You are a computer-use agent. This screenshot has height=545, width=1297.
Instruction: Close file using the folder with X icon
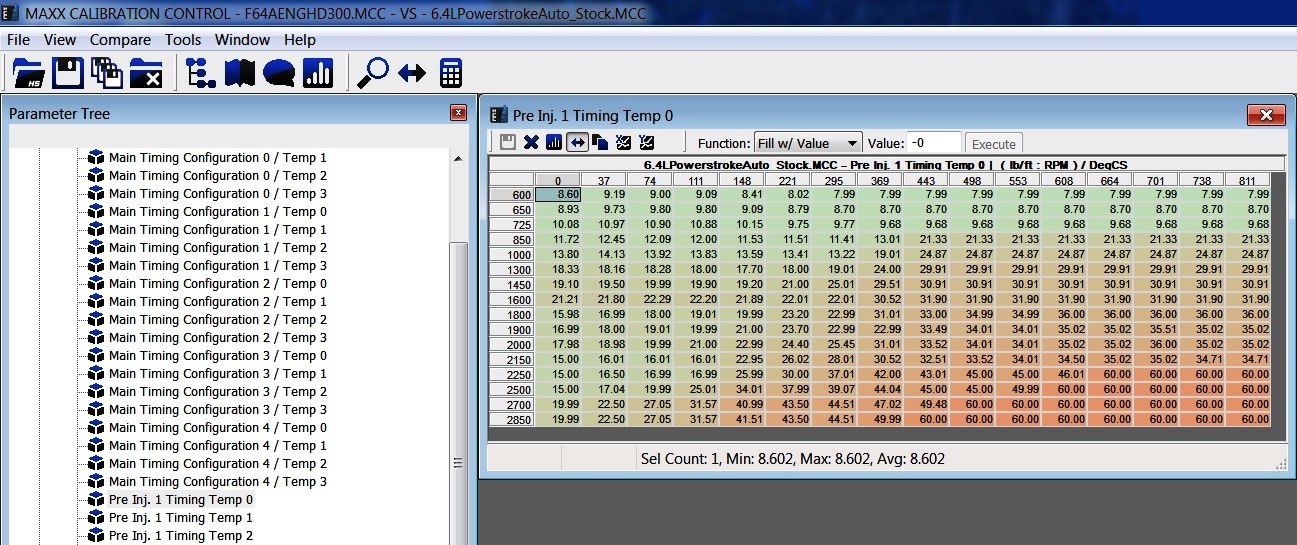pos(146,73)
